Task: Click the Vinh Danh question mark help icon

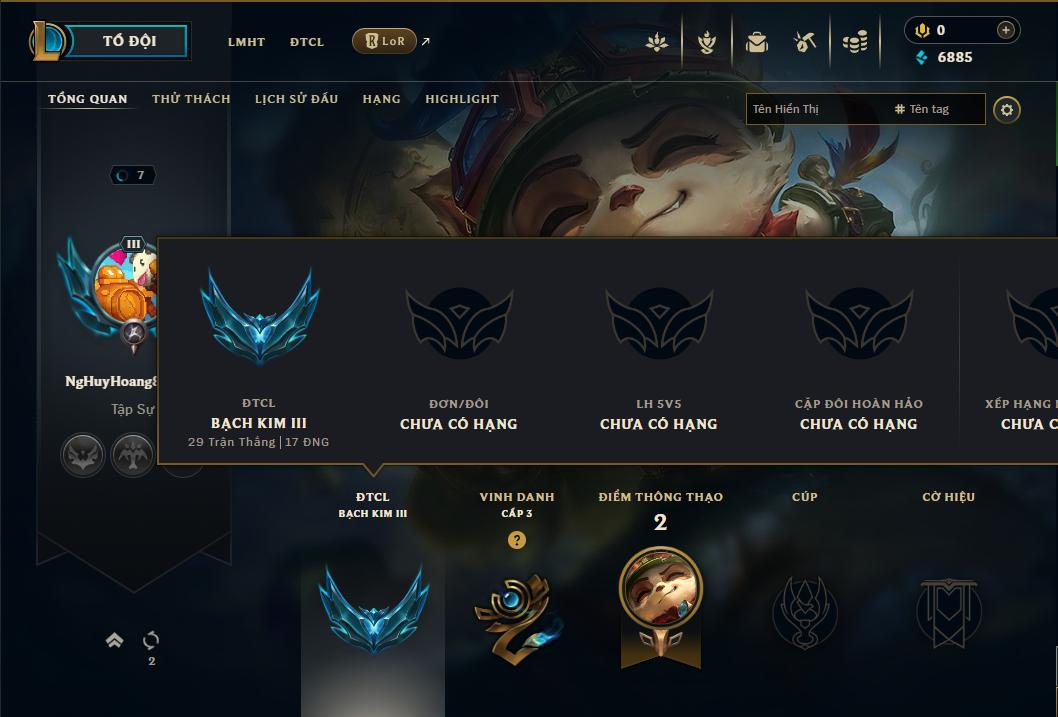Action: point(517,540)
